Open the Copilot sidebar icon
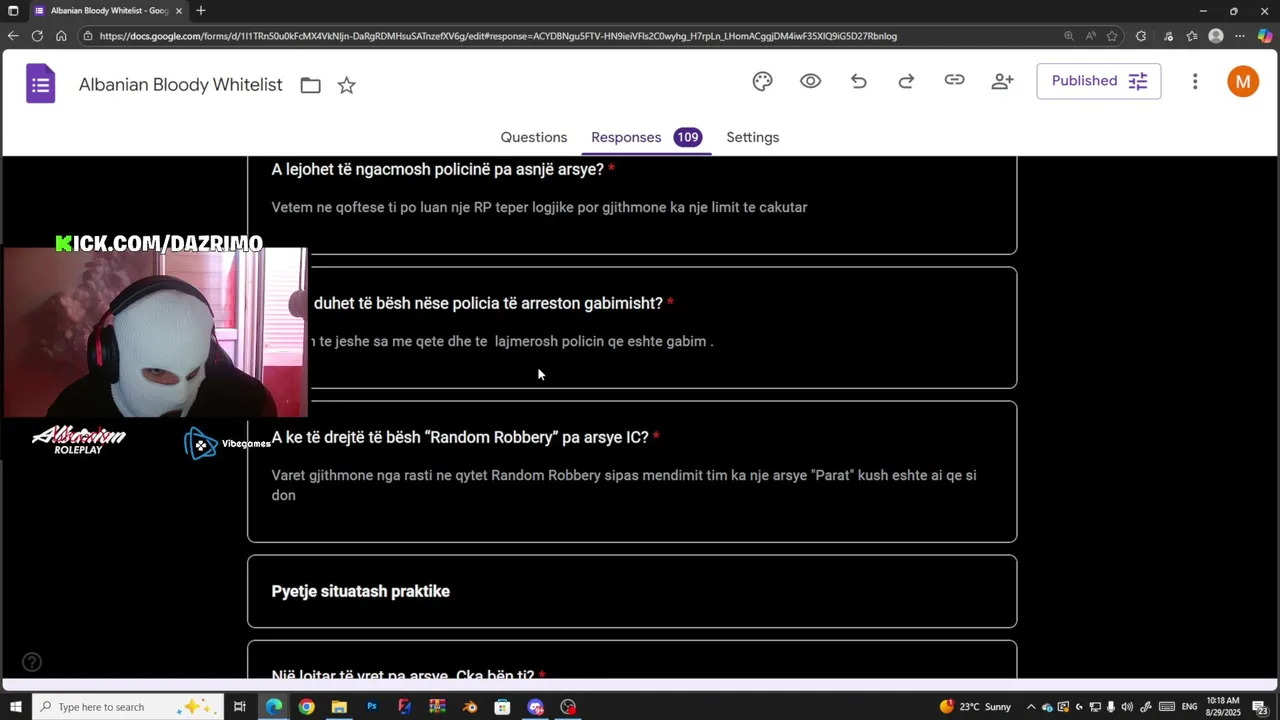The height and width of the screenshot is (720, 1280). point(1265,36)
